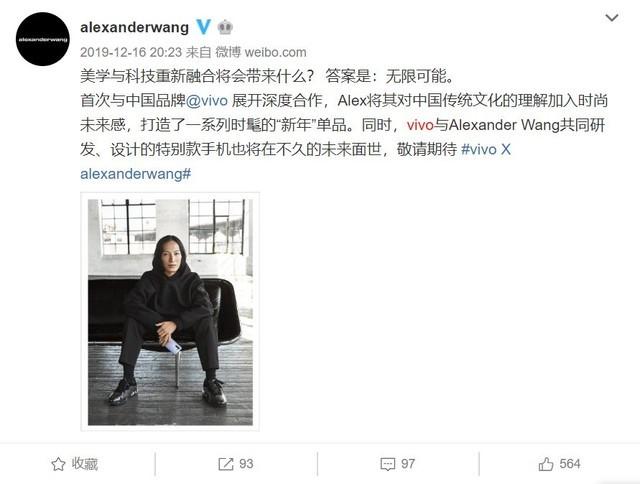The image size is (640, 484).
Task: Click the red vivo keyword link
Action: (x=420, y=125)
